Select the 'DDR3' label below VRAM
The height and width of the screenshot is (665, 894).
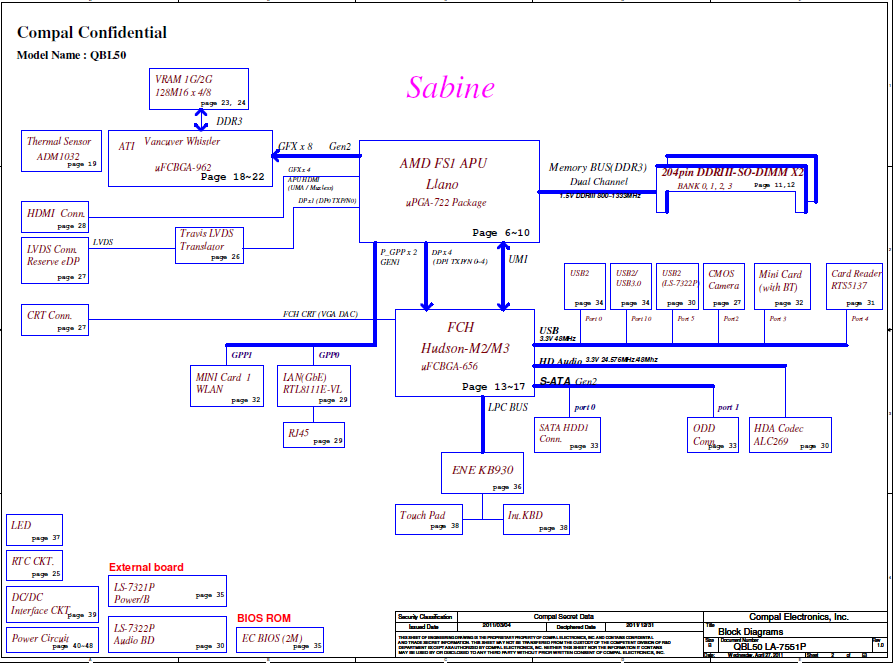coord(229,121)
